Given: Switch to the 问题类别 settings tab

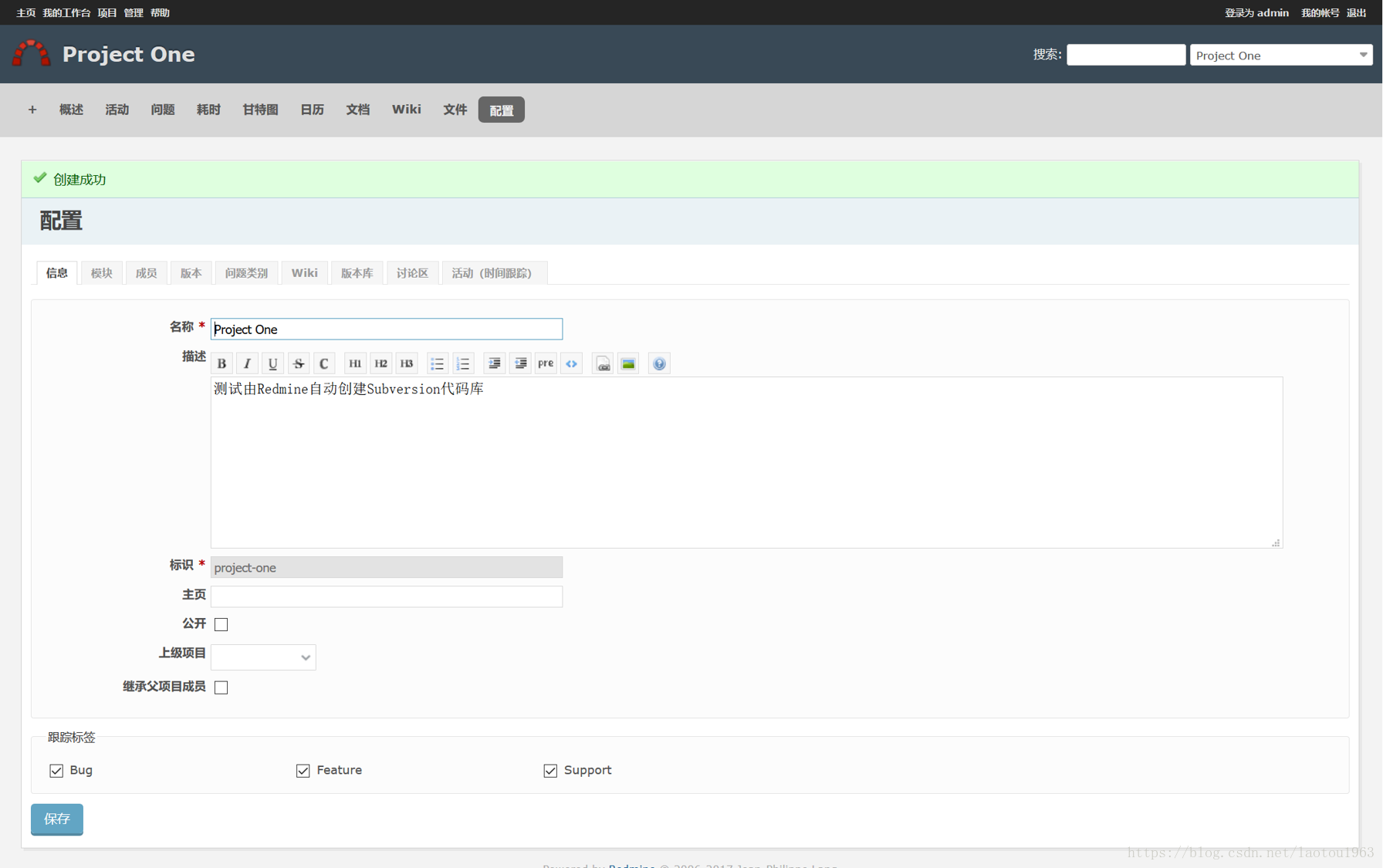Looking at the screenshot, I should (x=247, y=273).
